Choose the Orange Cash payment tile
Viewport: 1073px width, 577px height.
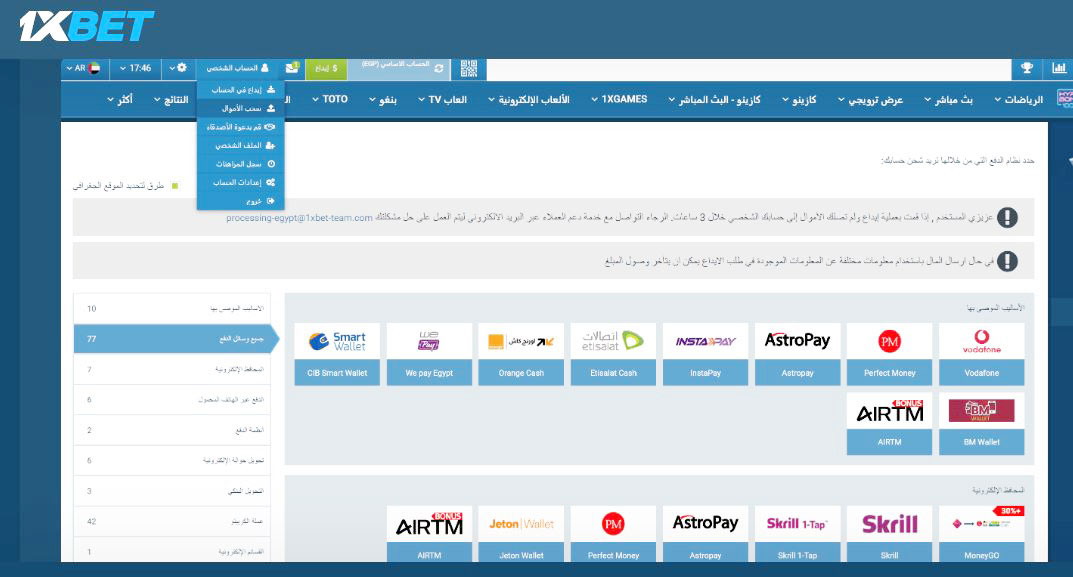click(521, 354)
